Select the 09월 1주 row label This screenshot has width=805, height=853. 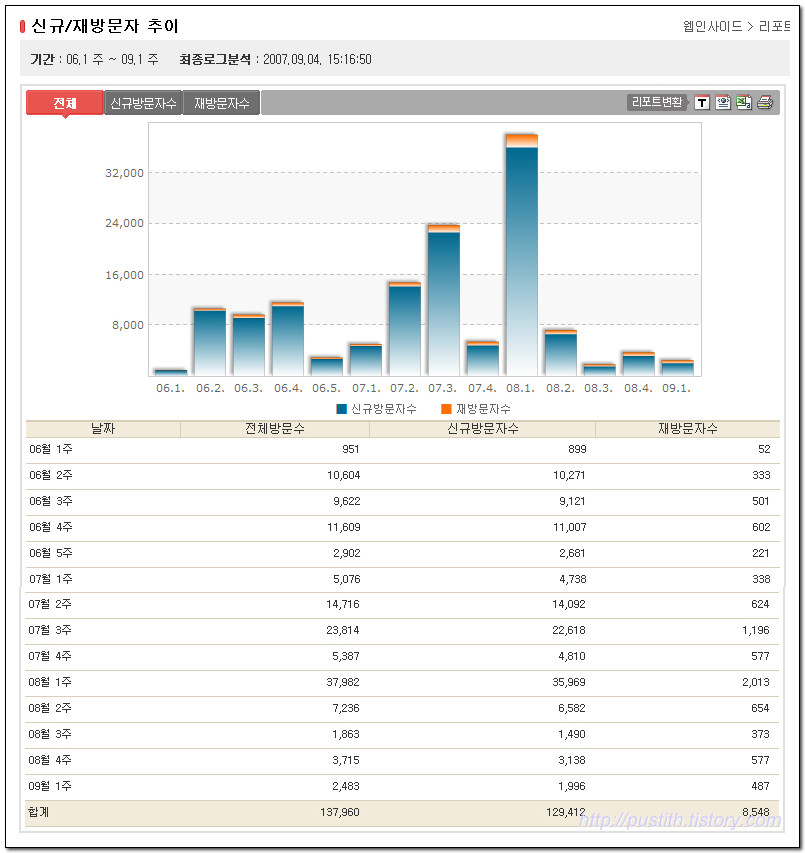pyautogui.click(x=50, y=787)
